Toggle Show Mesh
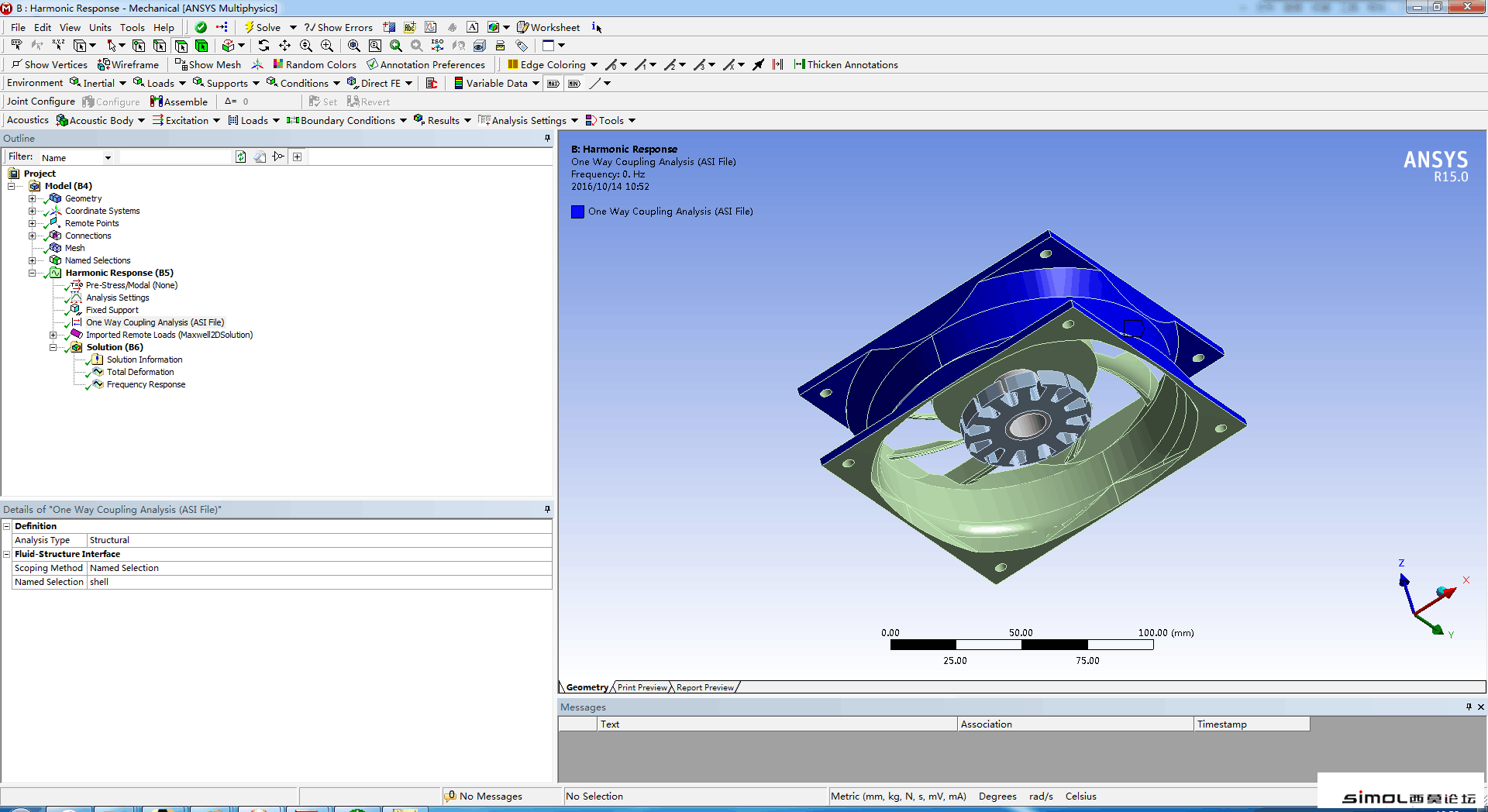 208,64
